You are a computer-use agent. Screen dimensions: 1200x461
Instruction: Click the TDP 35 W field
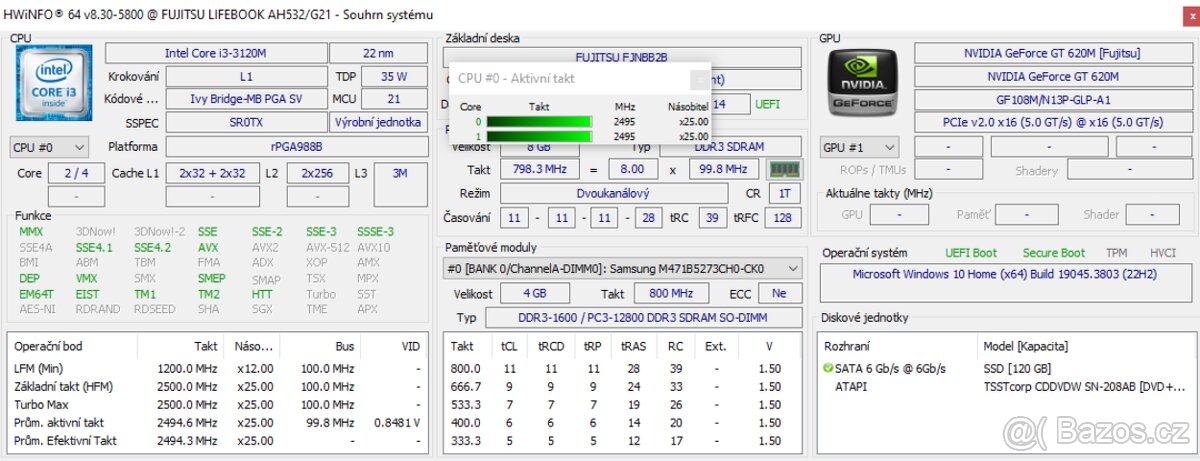394,76
